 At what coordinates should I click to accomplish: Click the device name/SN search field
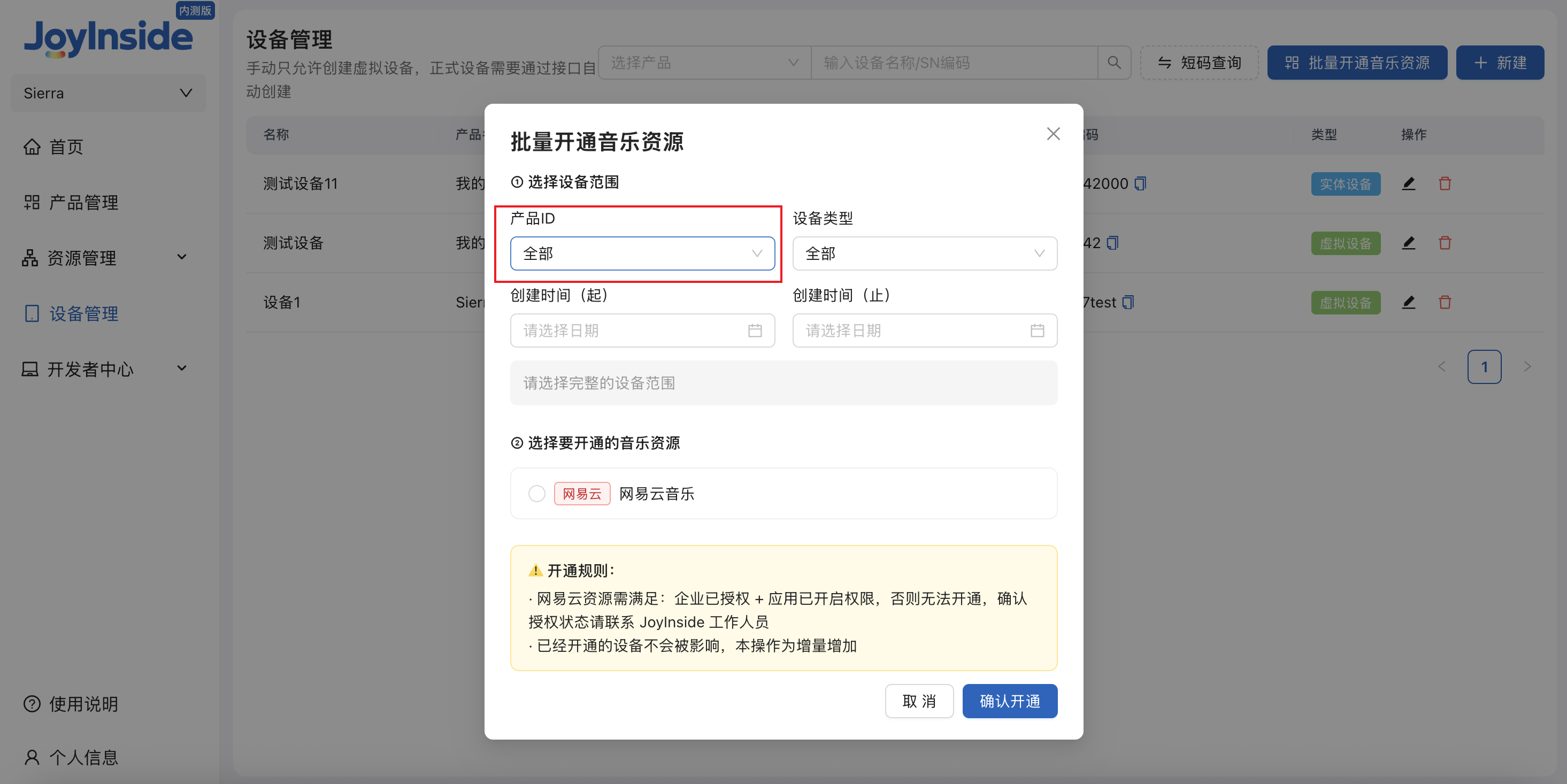pos(954,63)
